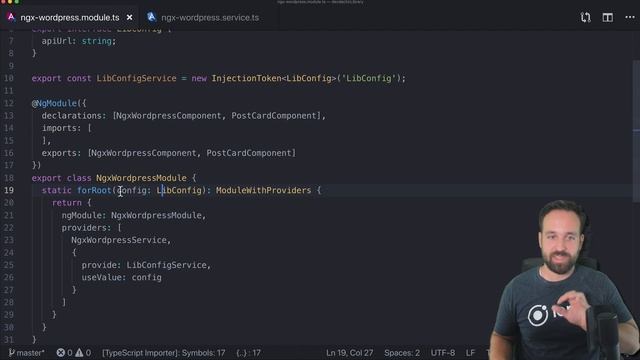The image size is (640, 360).
Task: Open the More Actions ellipsis menu
Action: pos(630,18)
